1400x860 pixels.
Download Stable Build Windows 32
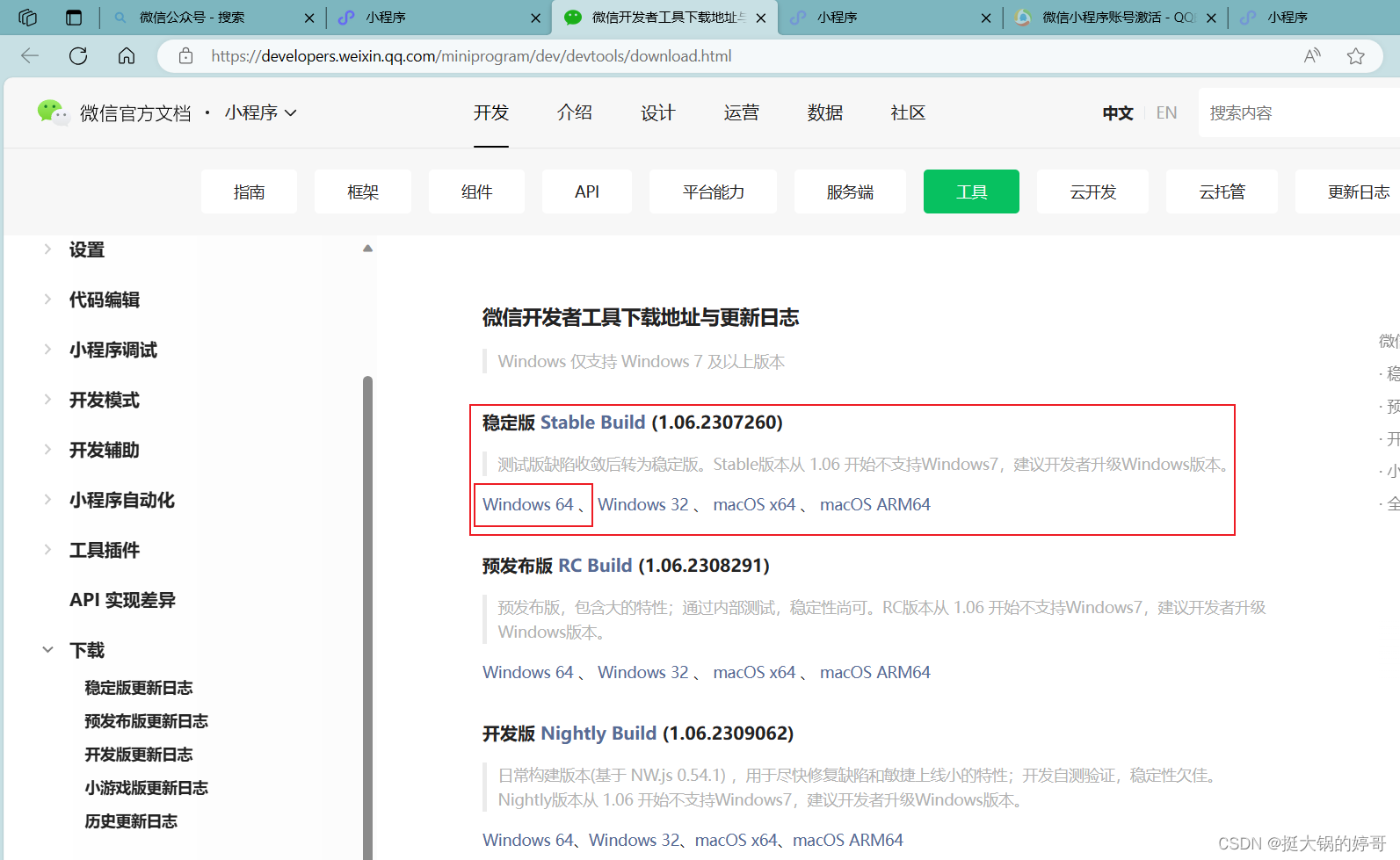(x=643, y=504)
